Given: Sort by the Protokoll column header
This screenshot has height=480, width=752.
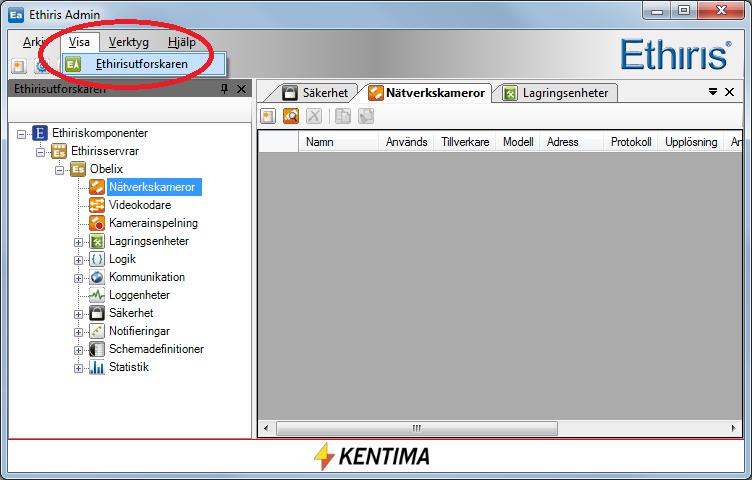Looking at the screenshot, I should coord(631,142).
